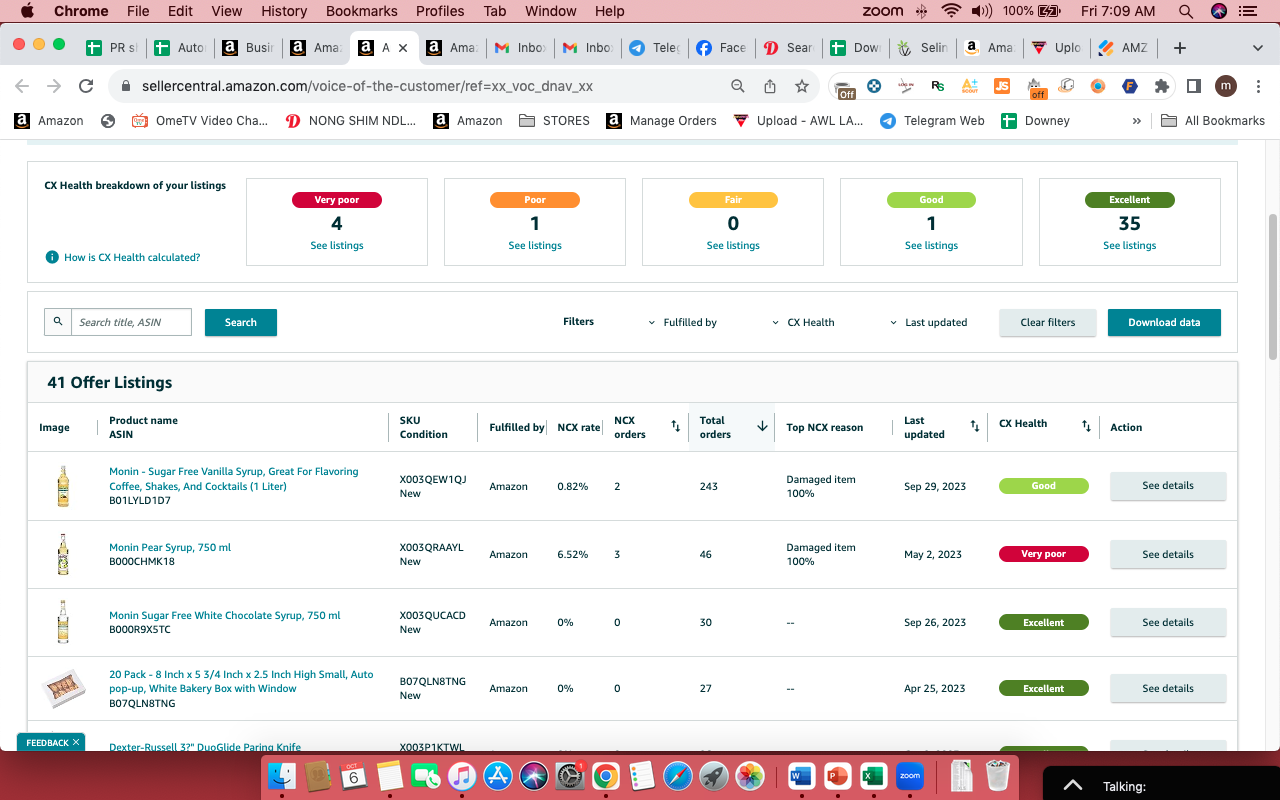Open Microsoft Word in the dock

(801, 775)
